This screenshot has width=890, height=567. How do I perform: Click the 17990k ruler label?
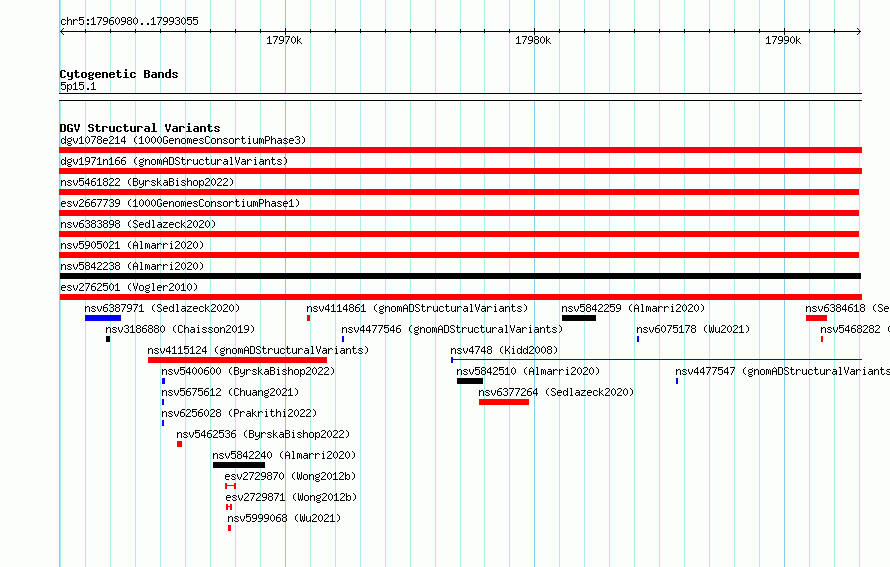783,40
